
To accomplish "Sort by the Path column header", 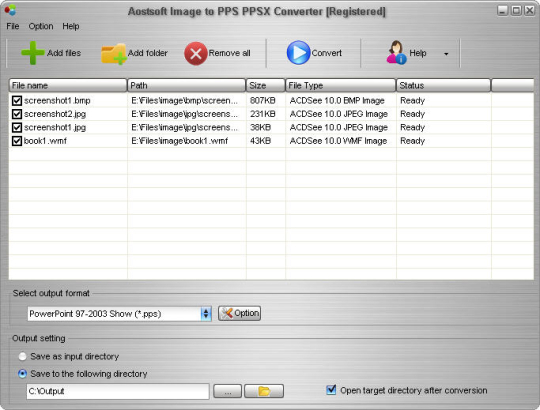I will (x=186, y=85).
